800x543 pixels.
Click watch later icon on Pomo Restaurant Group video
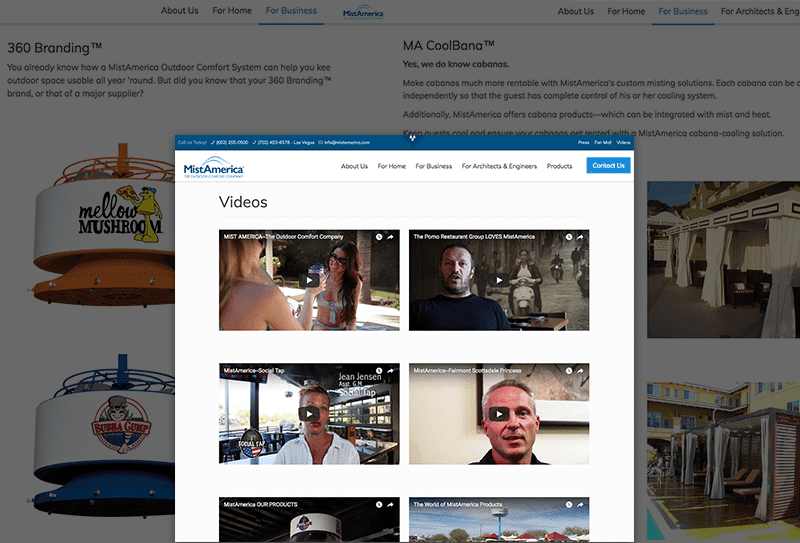[569, 237]
